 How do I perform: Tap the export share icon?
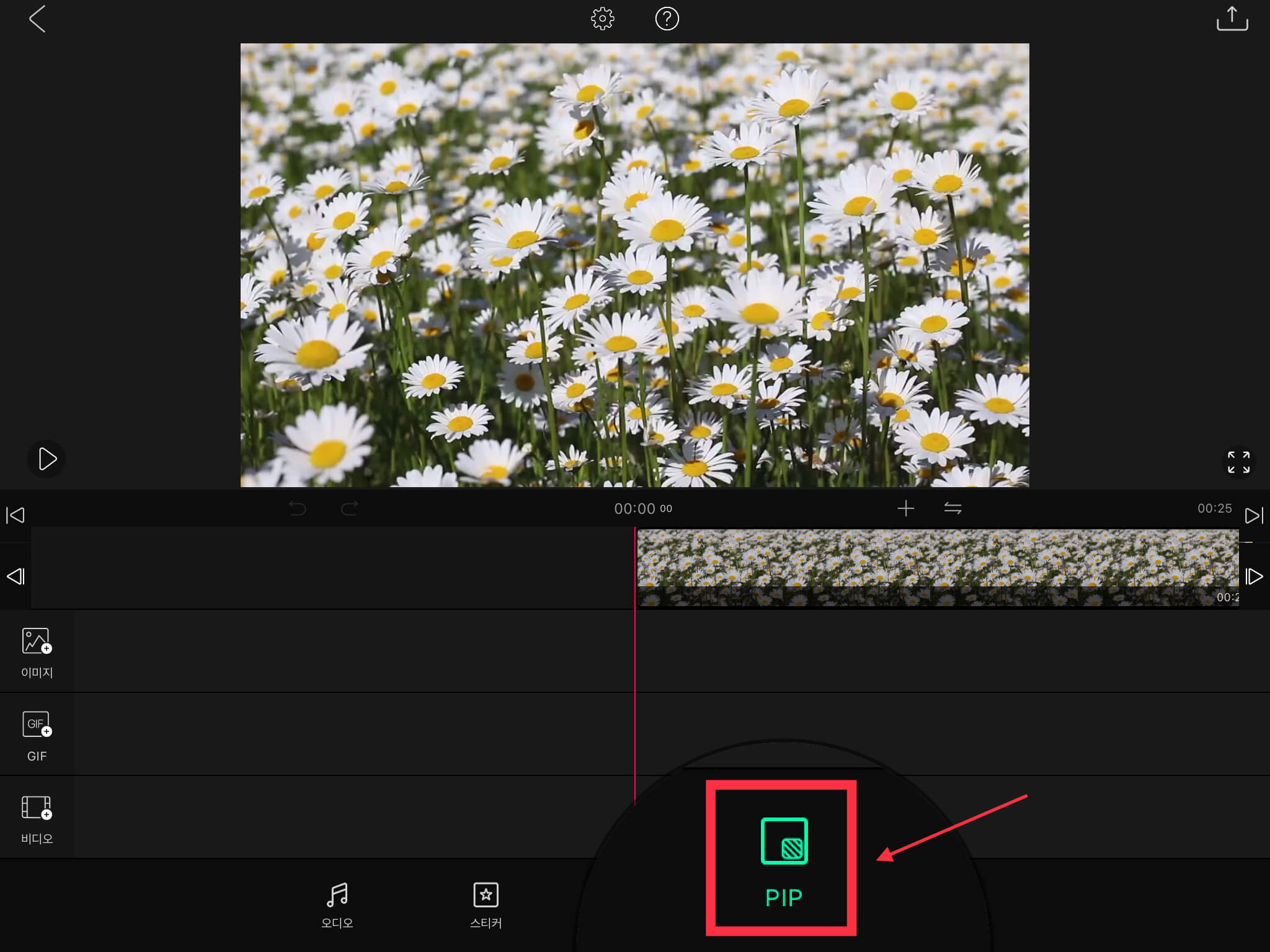[1232, 19]
